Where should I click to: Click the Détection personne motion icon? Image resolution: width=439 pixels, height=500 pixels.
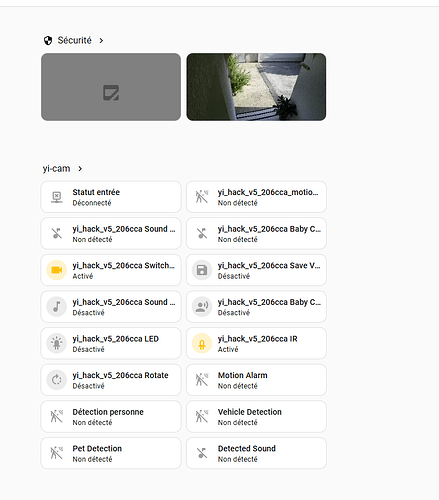[x=57, y=416]
